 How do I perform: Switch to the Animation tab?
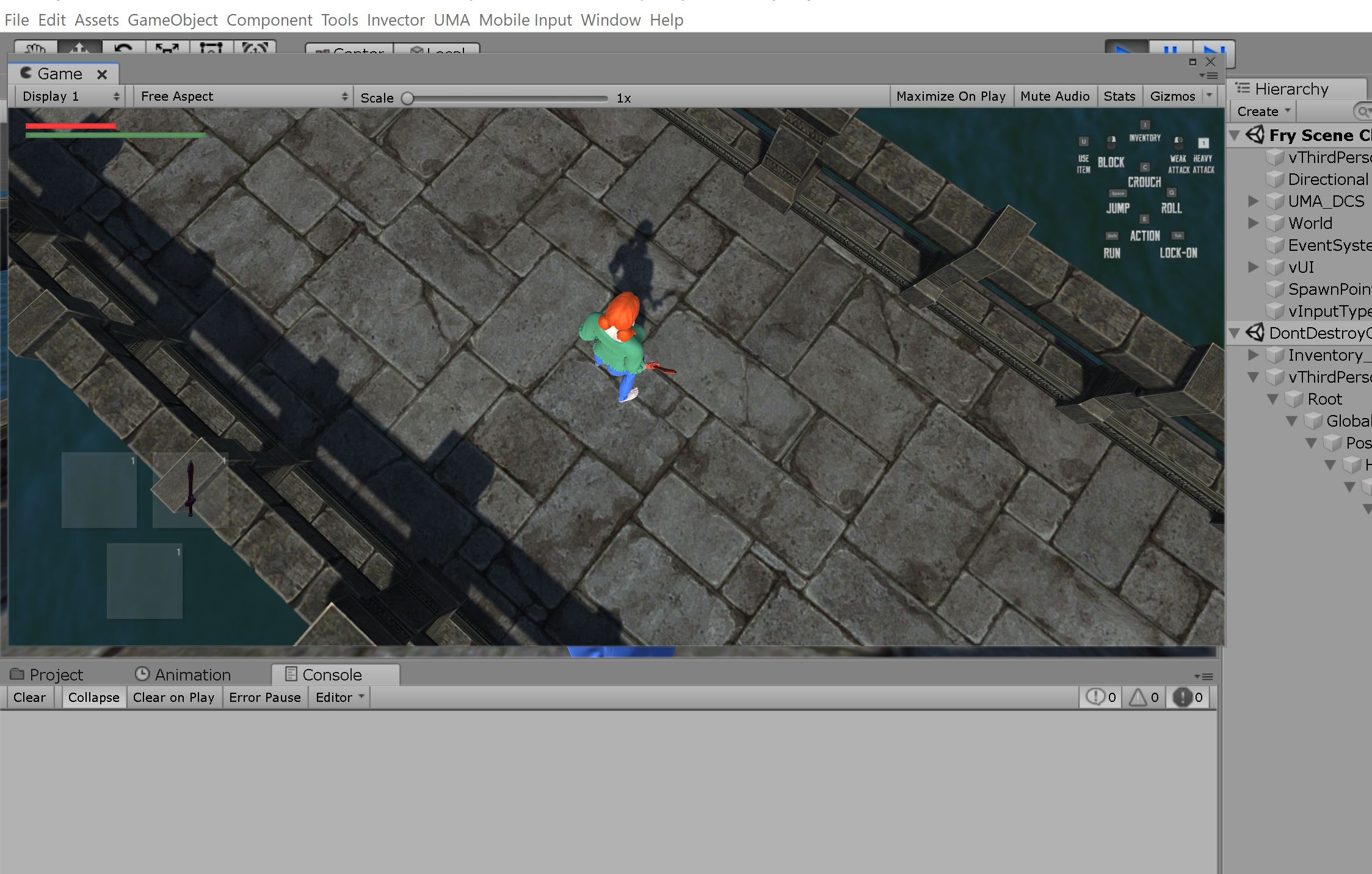183,674
